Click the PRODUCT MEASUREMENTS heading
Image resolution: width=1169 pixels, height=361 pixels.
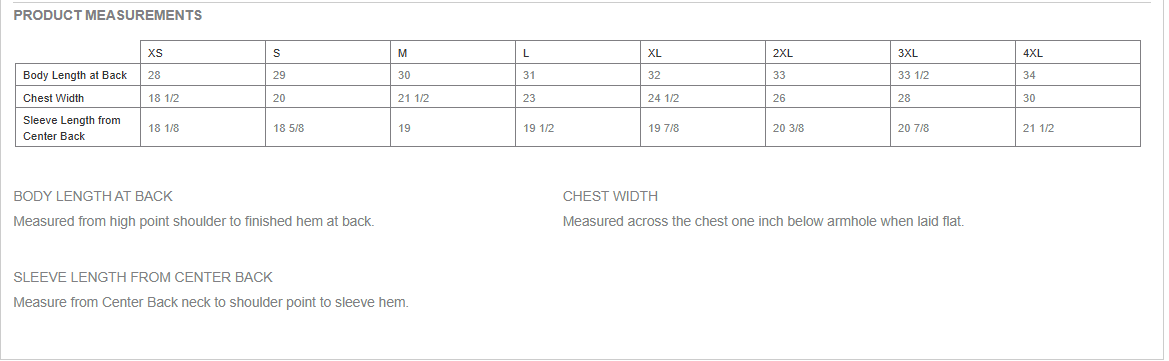107,15
